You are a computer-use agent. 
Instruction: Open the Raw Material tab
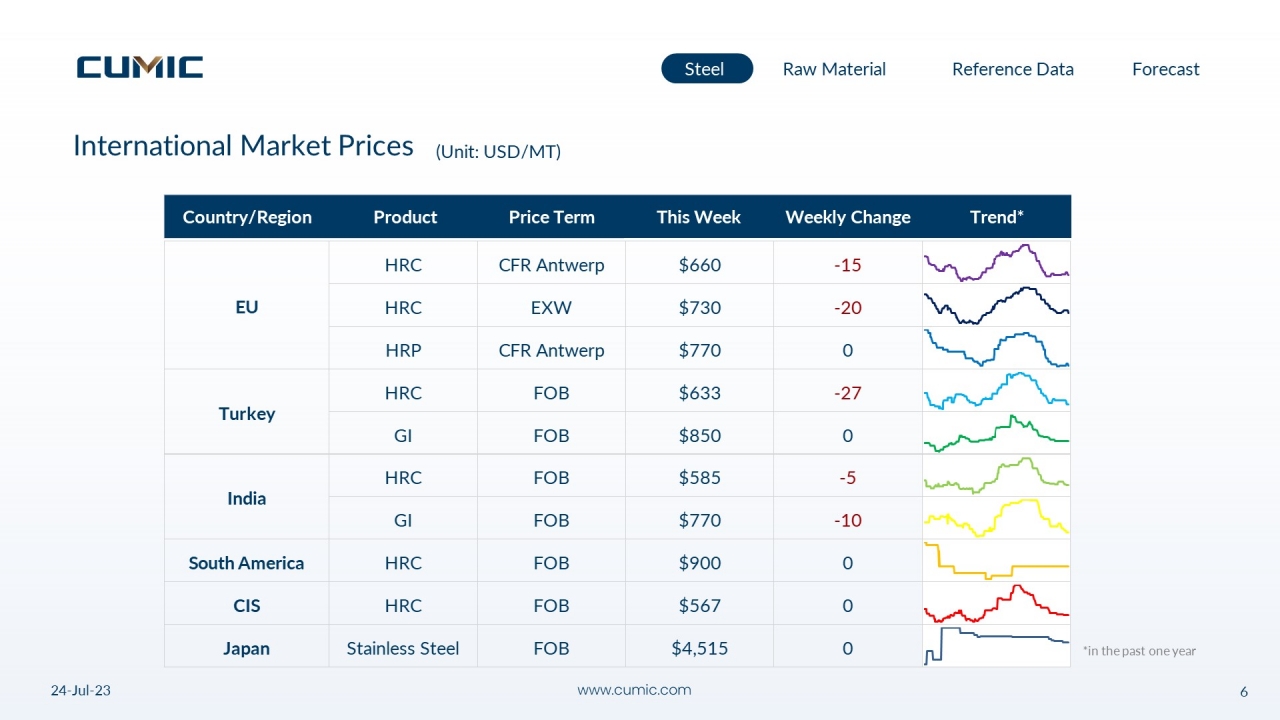[x=834, y=69]
